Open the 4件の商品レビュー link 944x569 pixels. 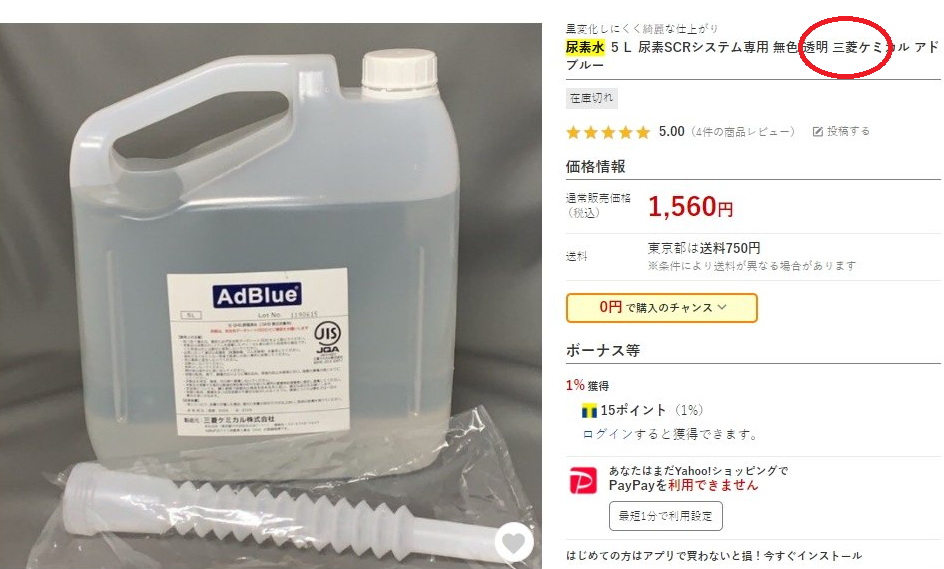(x=742, y=132)
